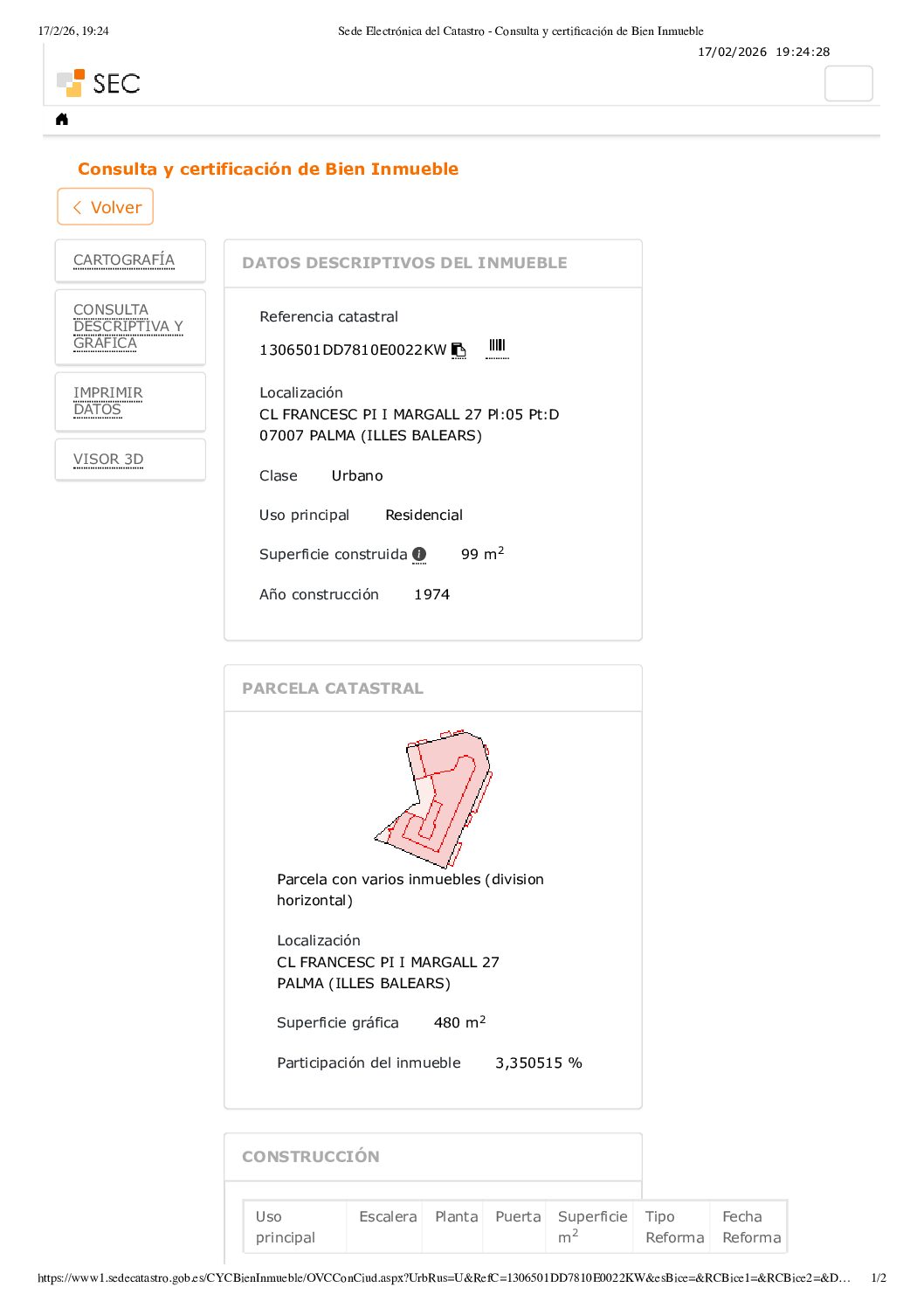Click the parcela catastral map thumbnail

tap(433, 799)
